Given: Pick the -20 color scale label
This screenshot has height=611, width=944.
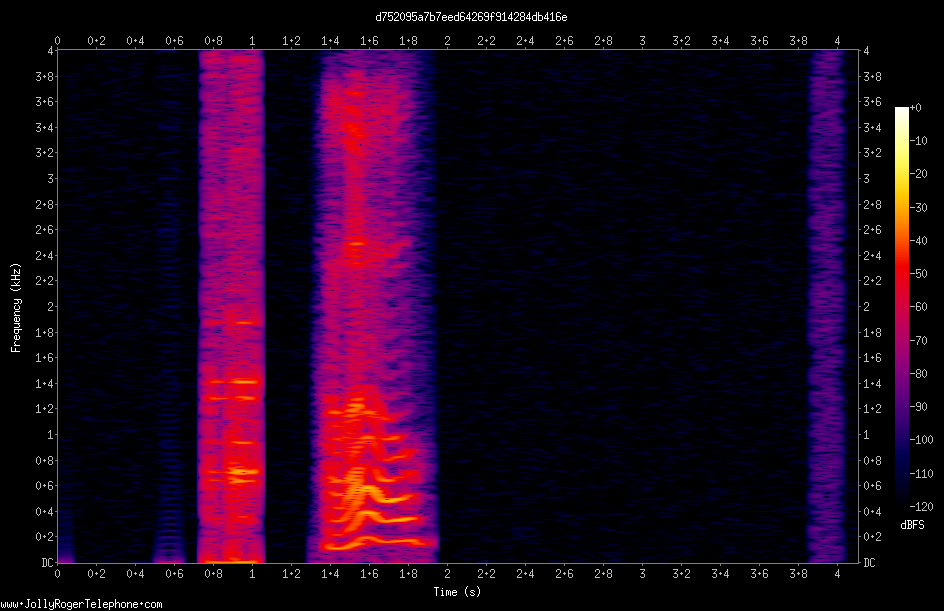Looking at the screenshot, I should coord(918,174).
